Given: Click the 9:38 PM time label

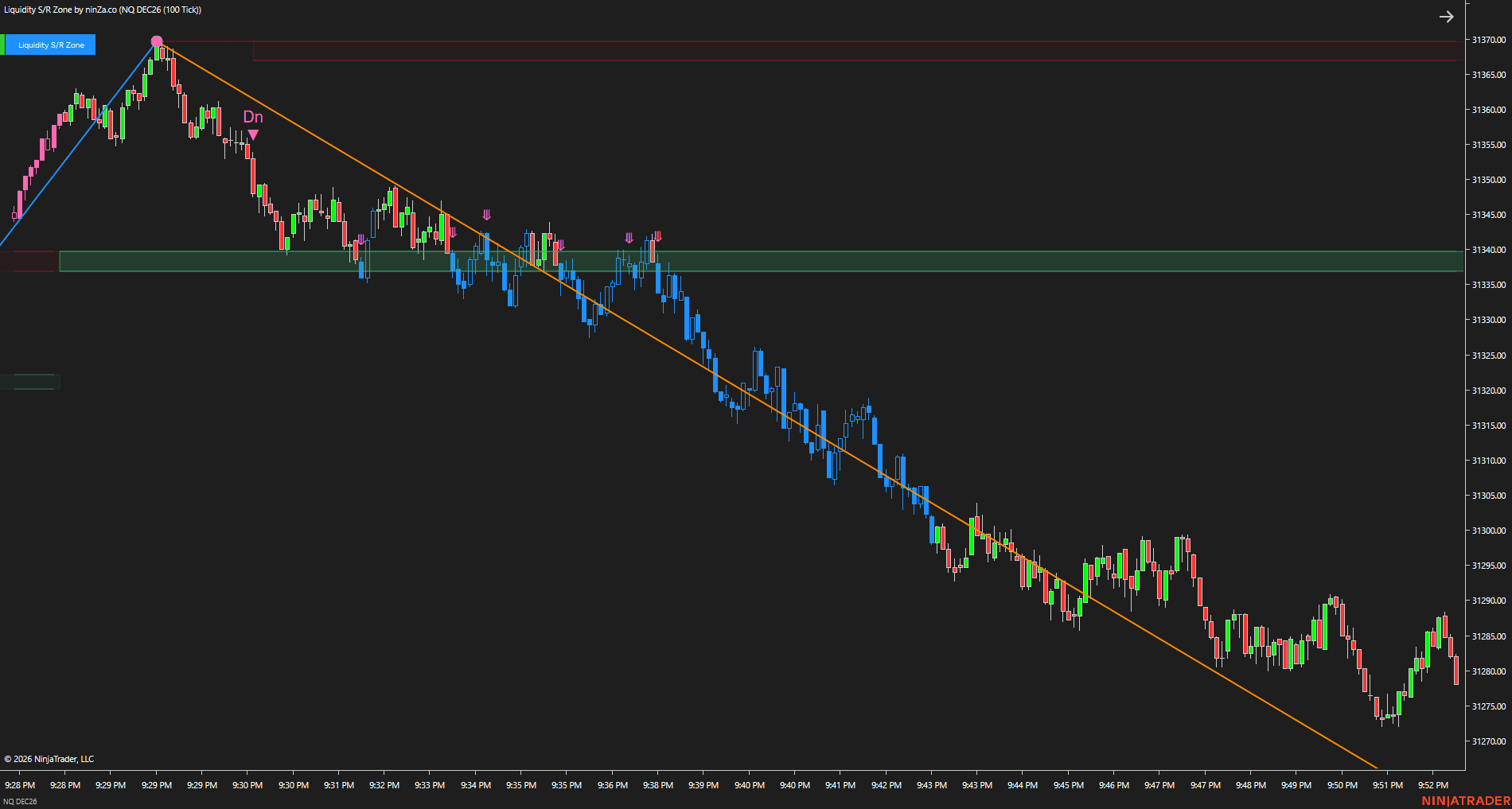Looking at the screenshot, I should pos(658,785).
